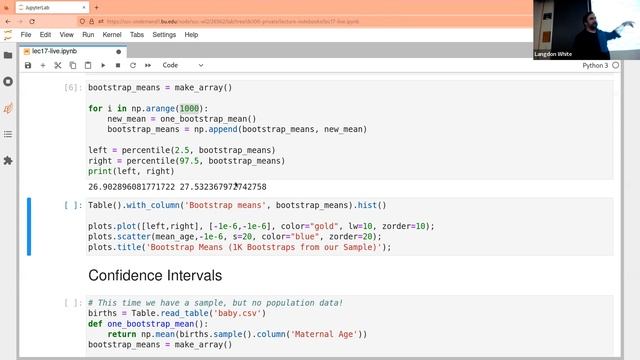Click the 'Confidence Intervals' heading
Image resolution: width=640 pixels, height=360 pixels.
click(x=155, y=276)
